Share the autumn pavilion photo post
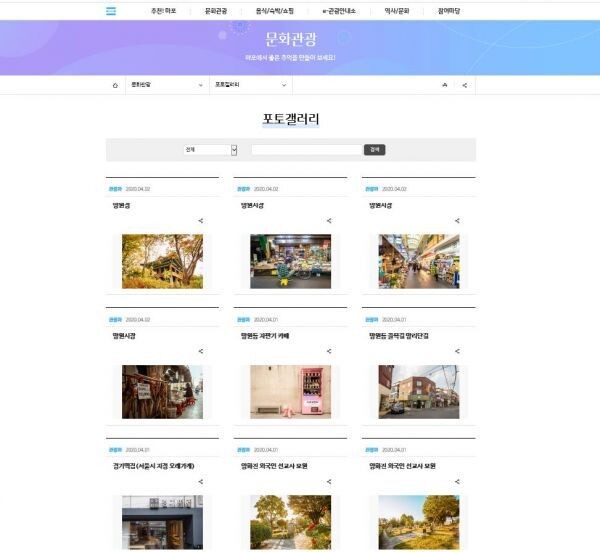The height and width of the screenshot is (552, 600). [201, 221]
